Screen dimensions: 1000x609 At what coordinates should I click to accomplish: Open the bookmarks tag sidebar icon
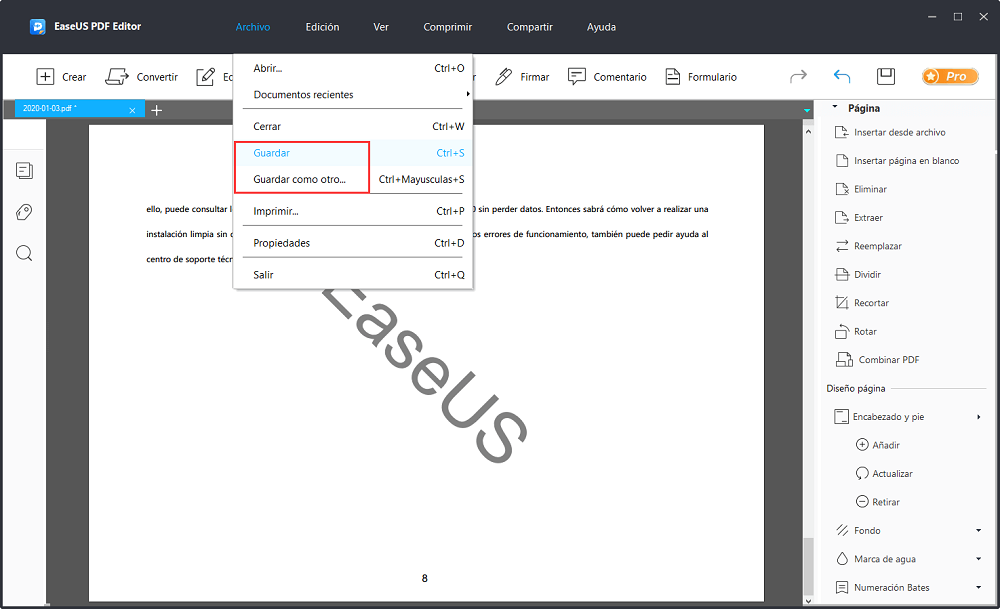tap(24, 212)
